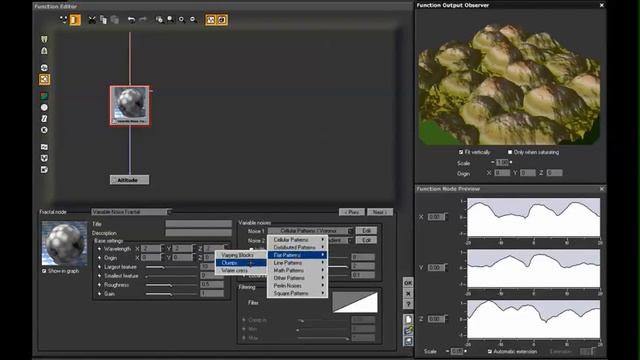
Task: Toggle the Show in graph checkbox
Action: click(44, 271)
